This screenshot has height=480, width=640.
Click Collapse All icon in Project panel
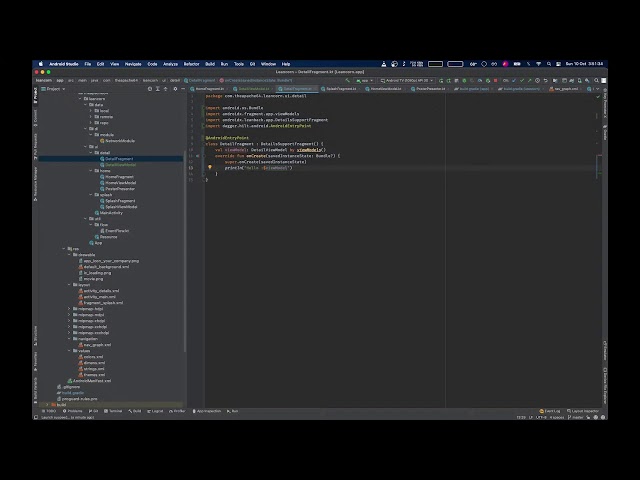coord(165,89)
